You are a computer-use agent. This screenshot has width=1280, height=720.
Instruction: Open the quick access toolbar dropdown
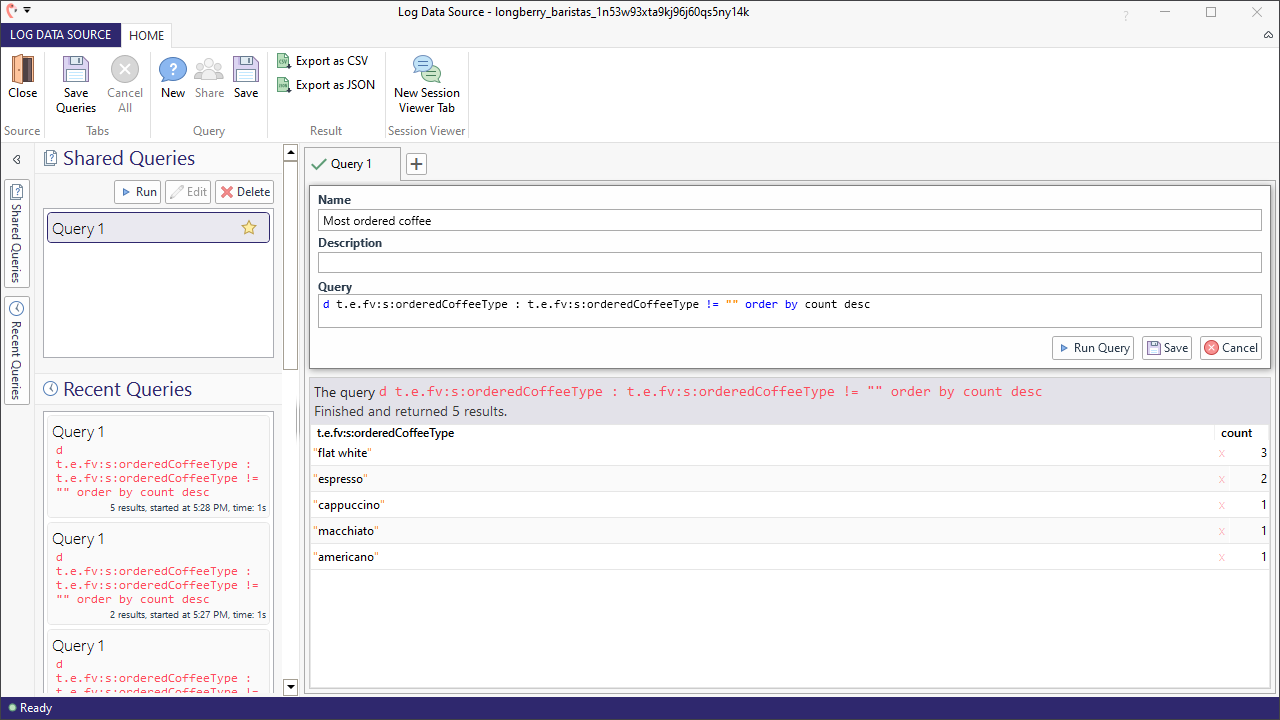tap(27, 10)
